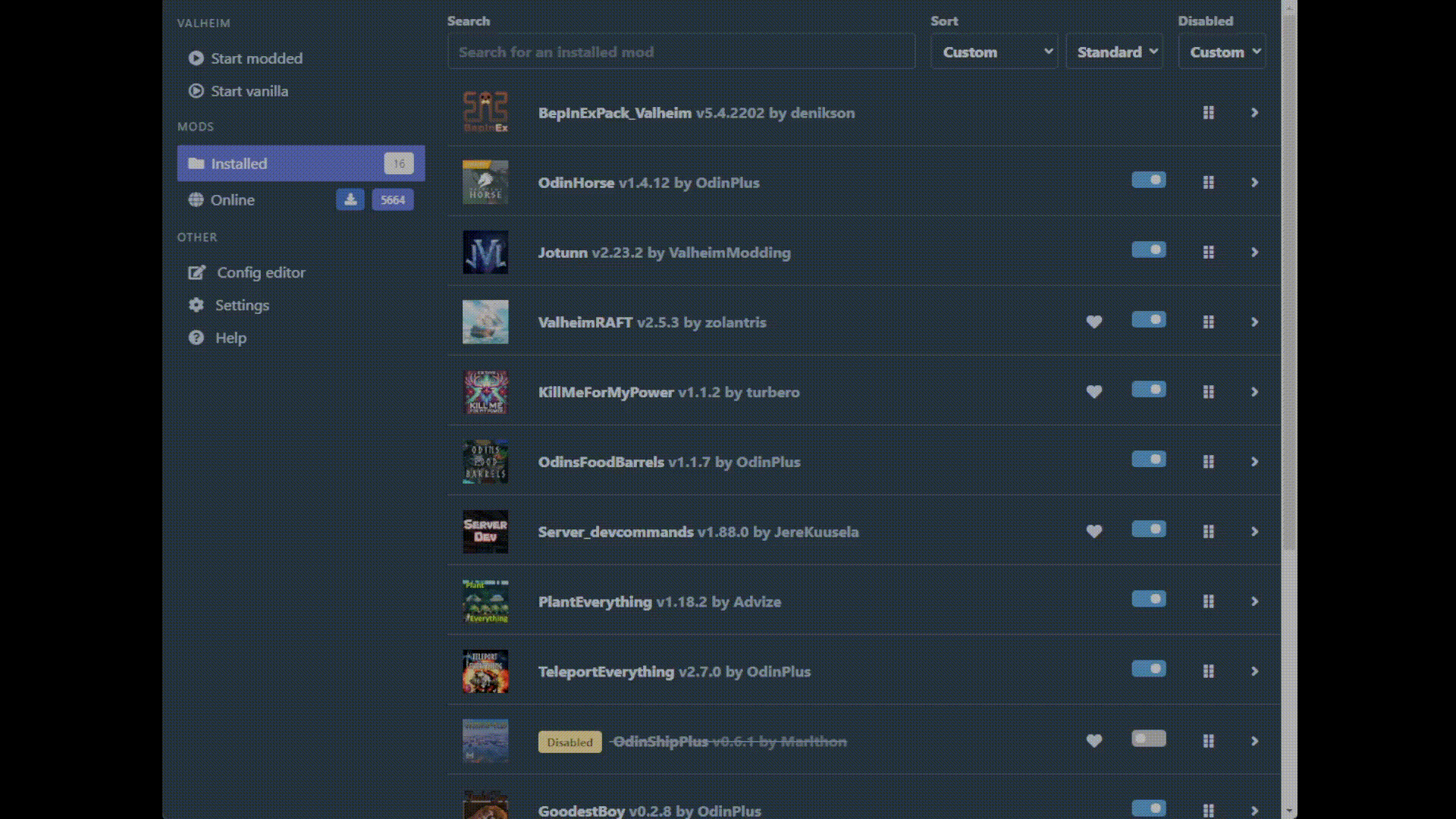The height and width of the screenshot is (819, 1456).
Task: Open the Standard sort direction dropdown
Action: click(1114, 52)
